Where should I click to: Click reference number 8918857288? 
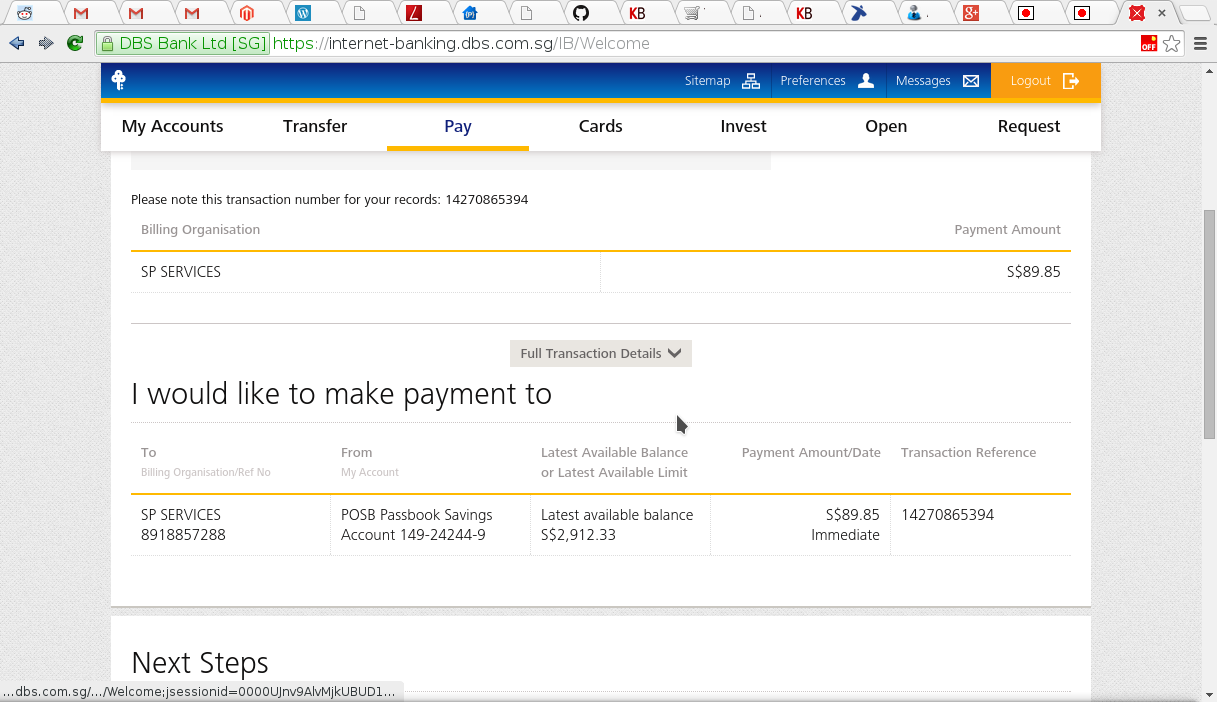(x=183, y=535)
